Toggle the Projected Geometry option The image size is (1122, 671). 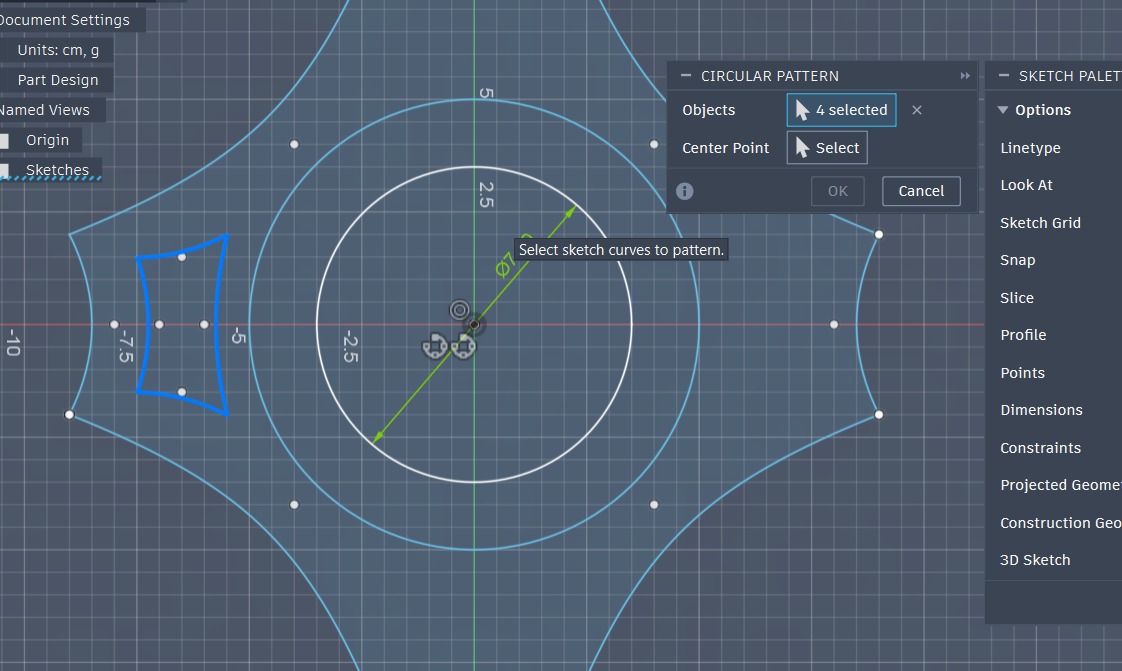(1060, 486)
